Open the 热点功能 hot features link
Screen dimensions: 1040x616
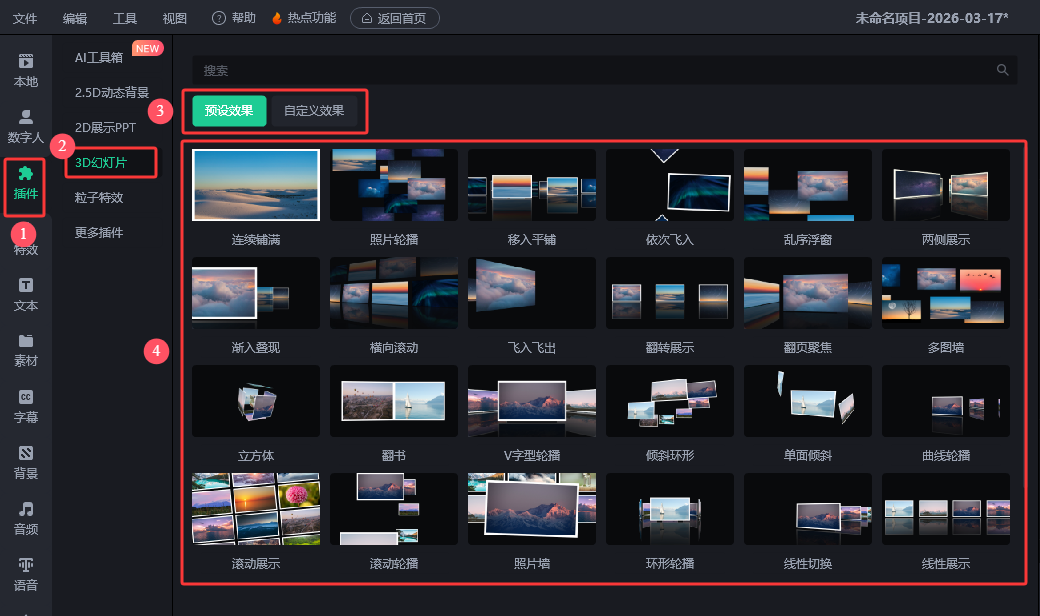click(305, 19)
